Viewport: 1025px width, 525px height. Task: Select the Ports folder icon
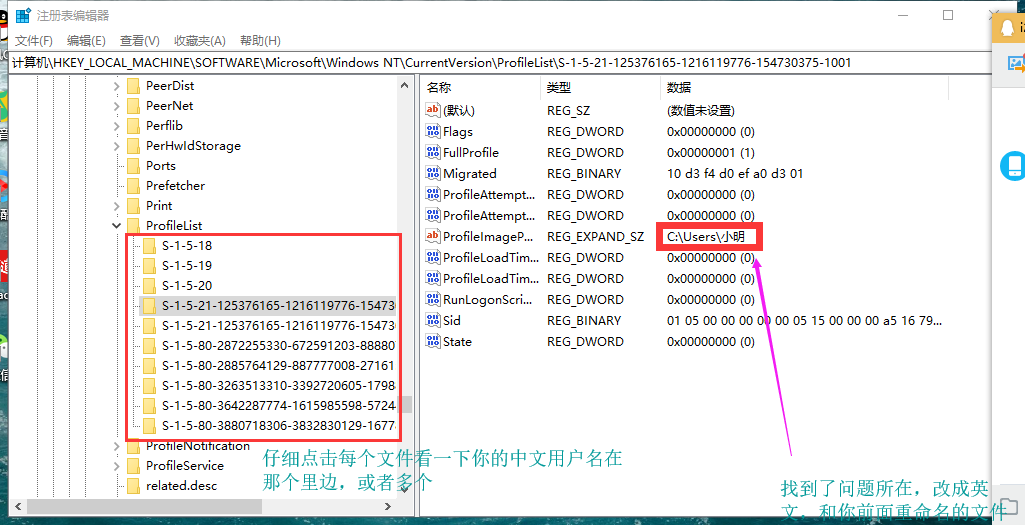(x=133, y=165)
